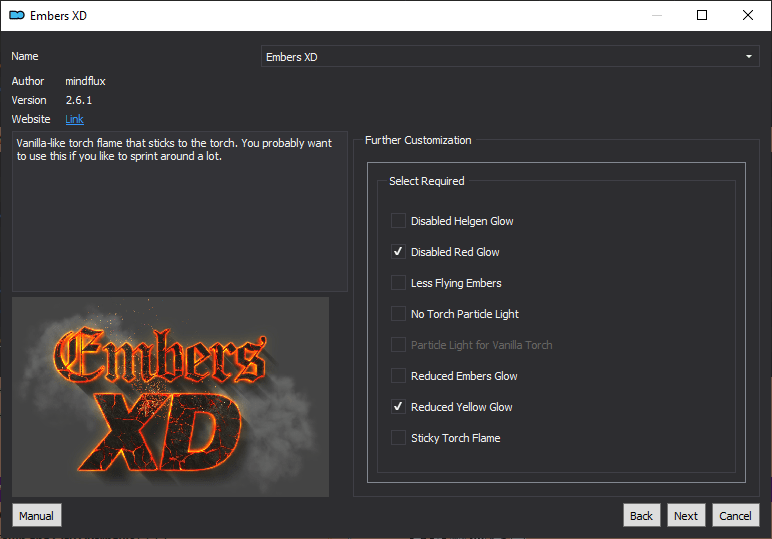
Task: Click the Name field label
Action: point(25,56)
